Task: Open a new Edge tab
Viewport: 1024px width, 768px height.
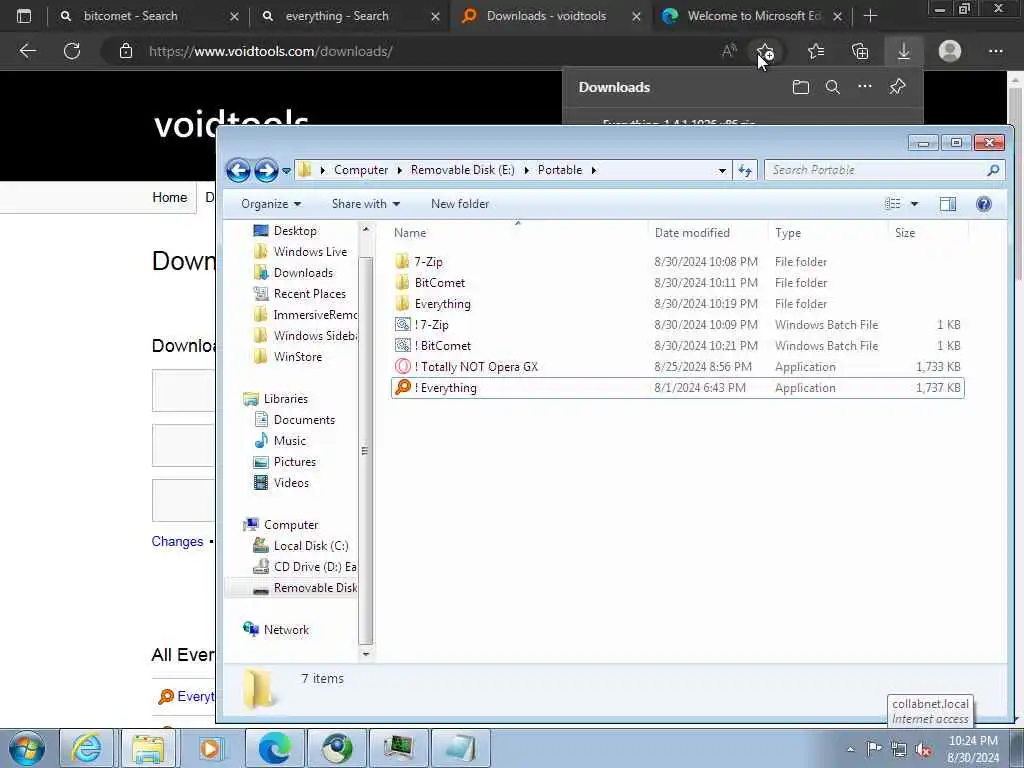Action: (870, 16)
